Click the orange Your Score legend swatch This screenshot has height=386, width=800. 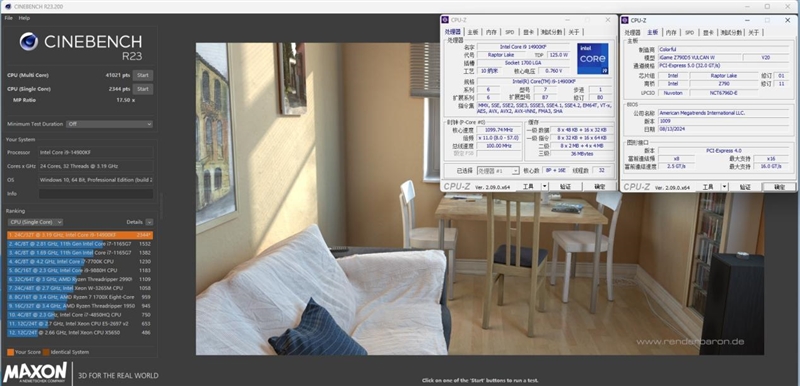click(x=10, y=352)
